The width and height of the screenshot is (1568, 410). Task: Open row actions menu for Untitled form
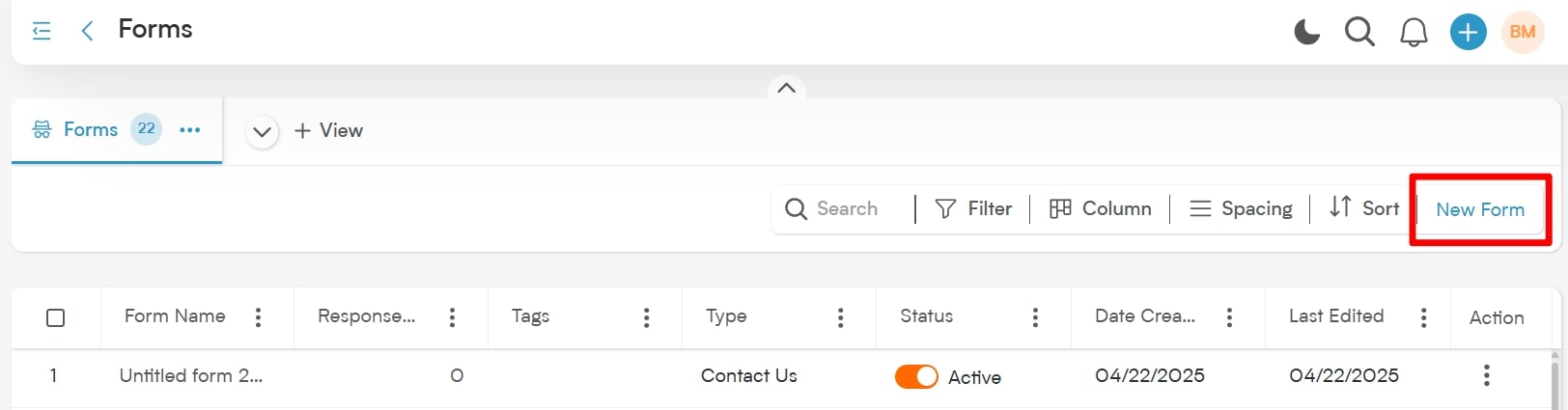(1486, 375)
